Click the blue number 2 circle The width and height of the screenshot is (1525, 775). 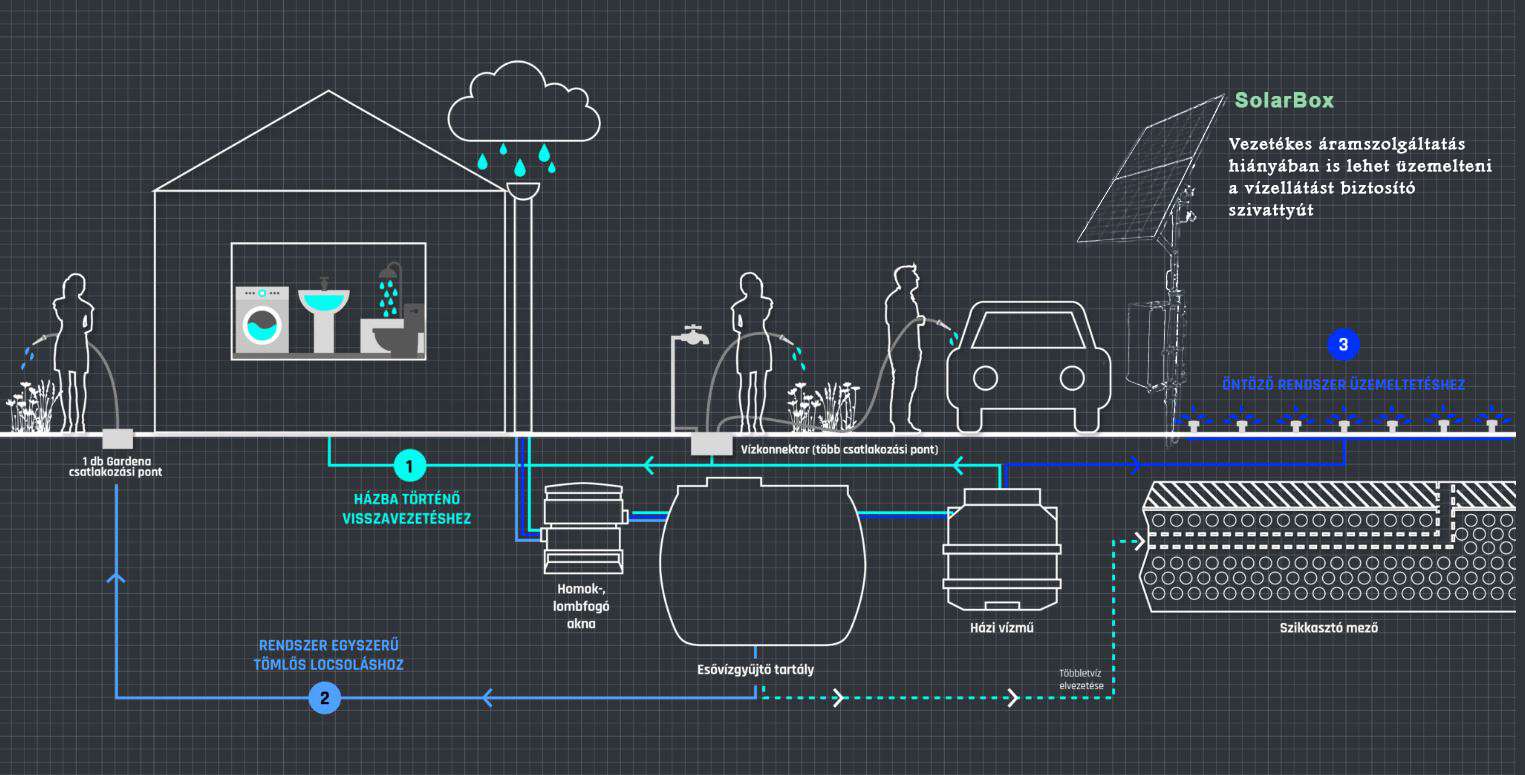coord(324,697)
